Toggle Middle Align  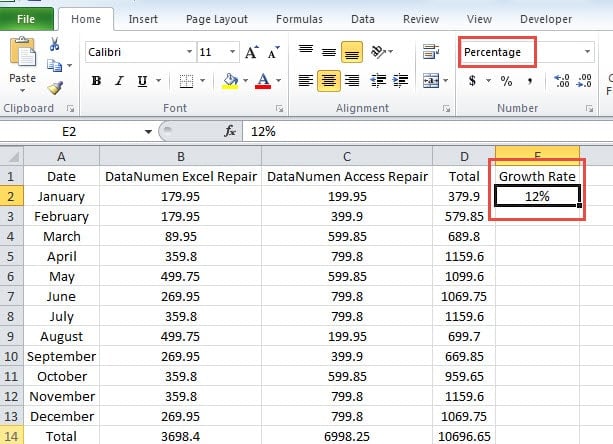coord(329,52)
